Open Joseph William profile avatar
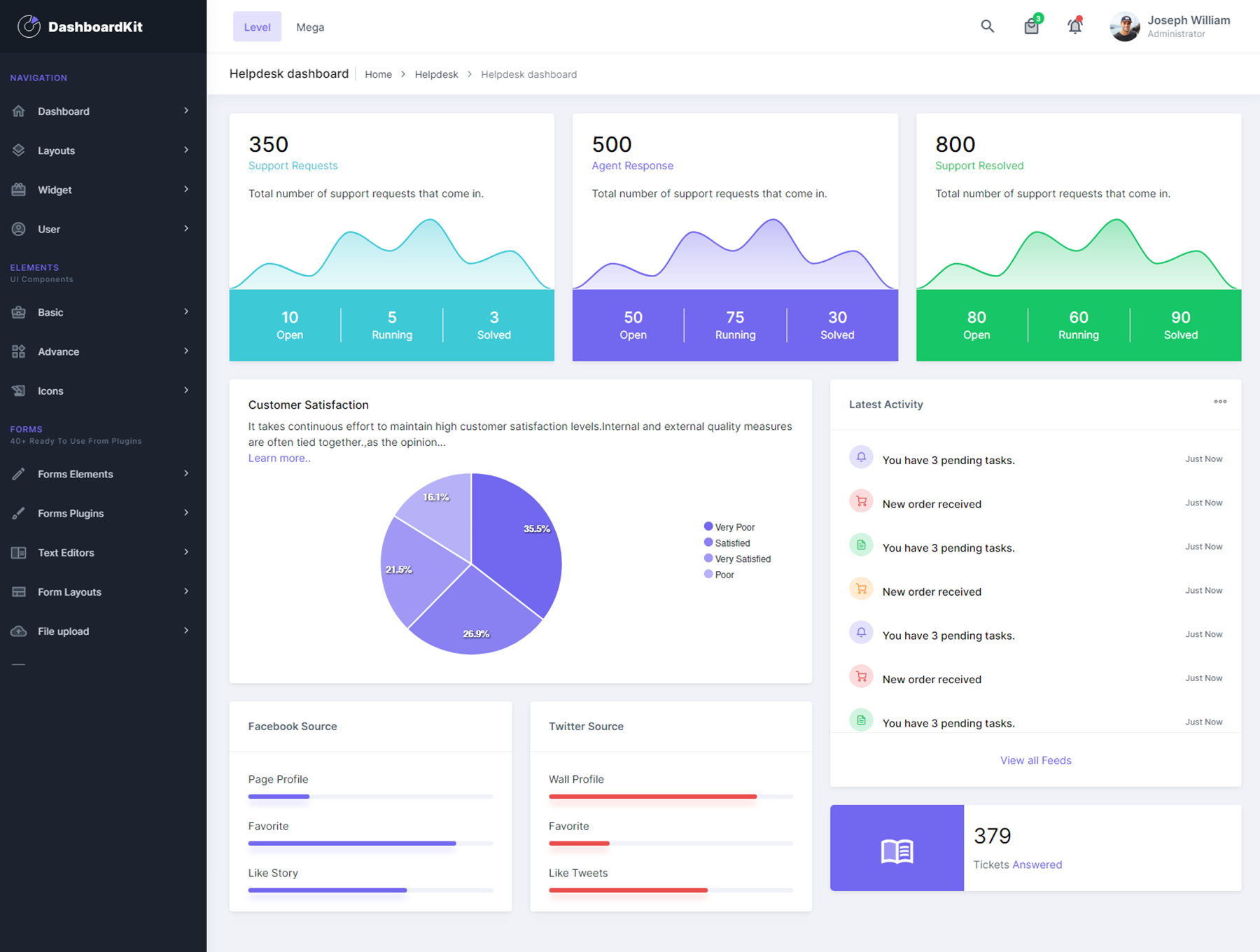Viewport: 1260px width, 952px height. click(1124, 26)
